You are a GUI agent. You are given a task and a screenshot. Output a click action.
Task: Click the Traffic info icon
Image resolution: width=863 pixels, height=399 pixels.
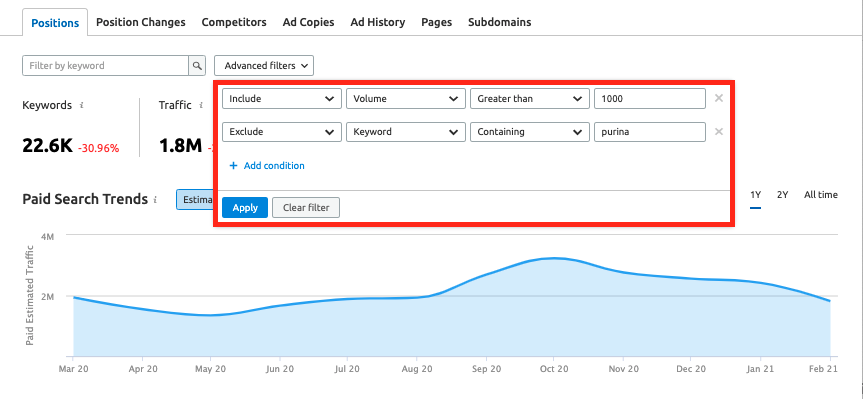(201, 105)
